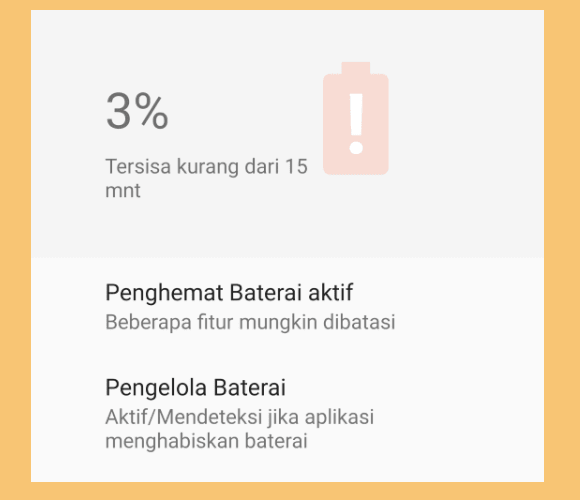Tap the word 'Penghemat' in the list

(164, 293)
